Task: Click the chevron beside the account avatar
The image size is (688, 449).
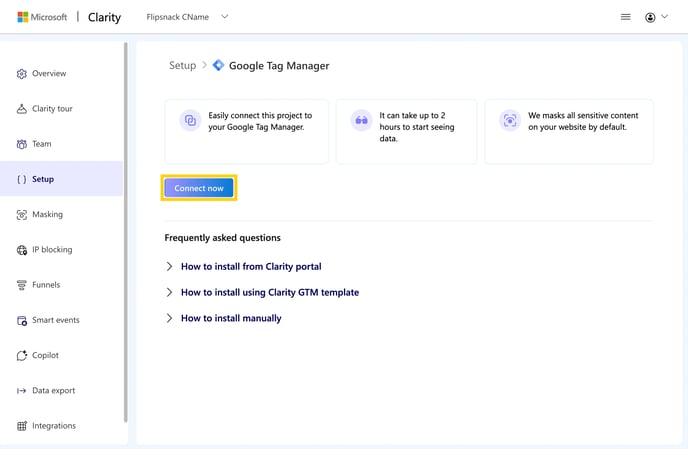Action: (664, 17)
